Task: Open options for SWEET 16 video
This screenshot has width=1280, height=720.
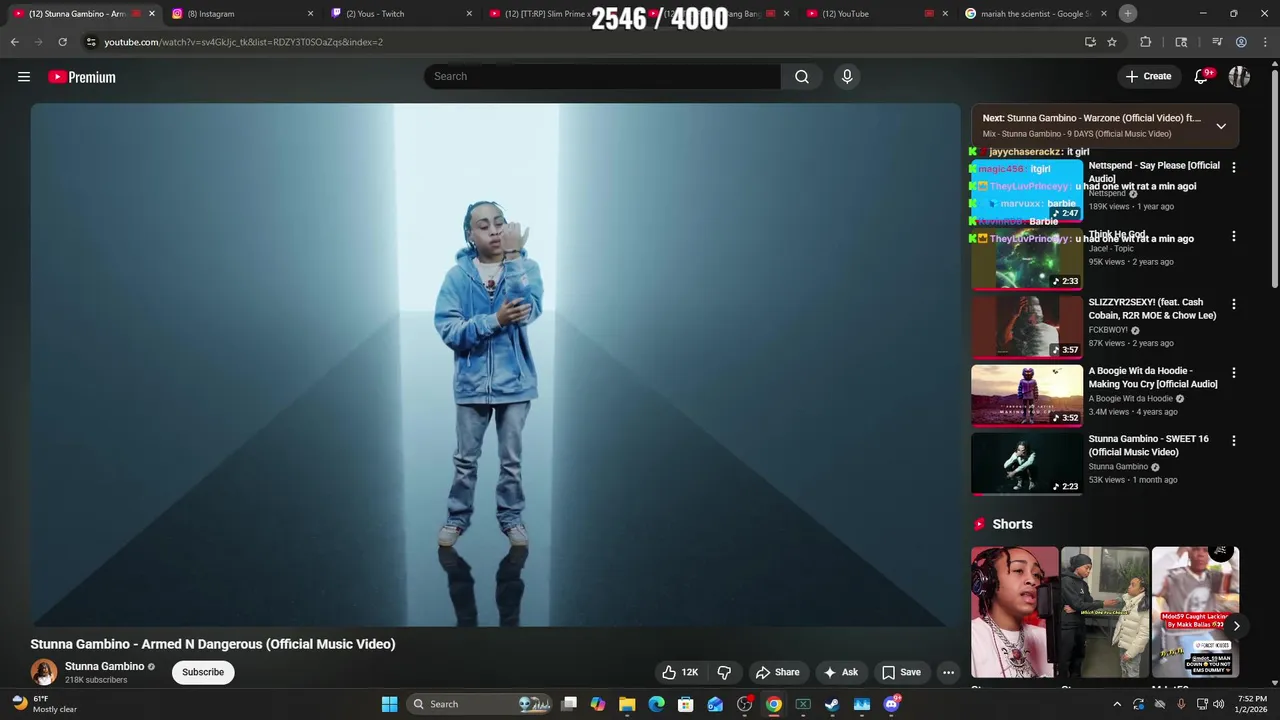Action: pyautogui.click(x=1233, y=440)
